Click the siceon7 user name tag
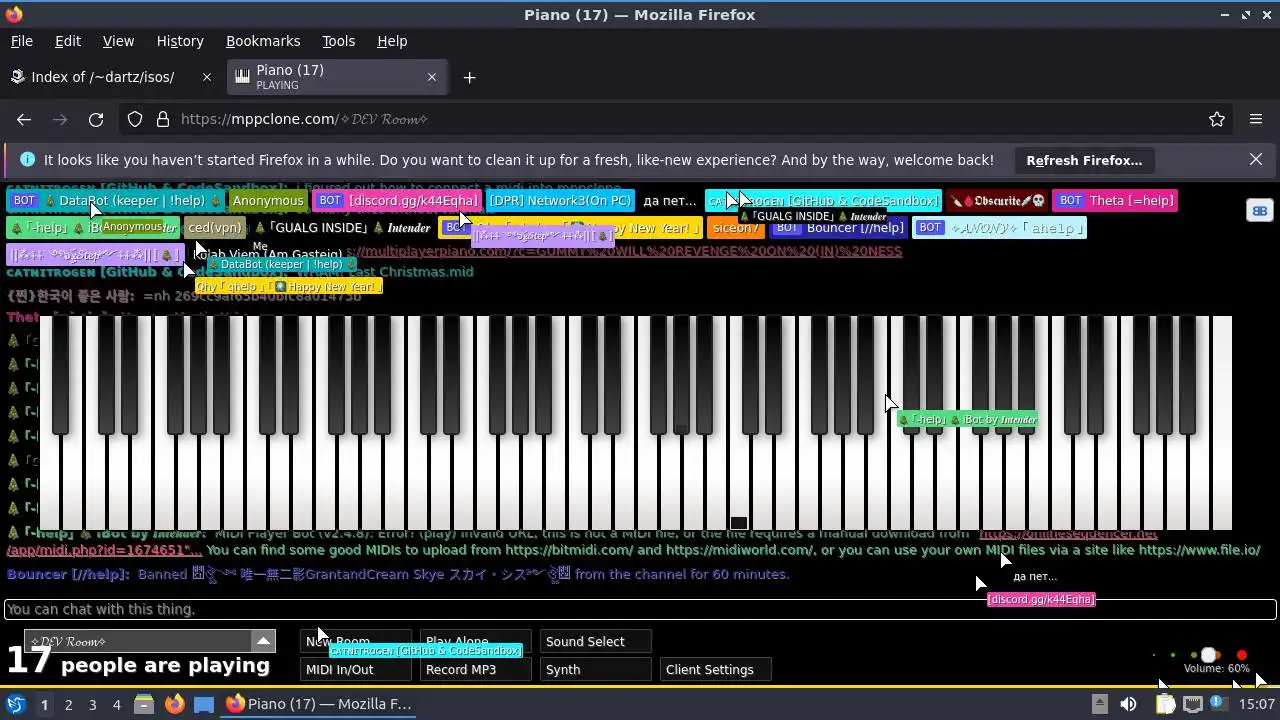The height and width of the screenshot is (720, 1280). (735, 228)
